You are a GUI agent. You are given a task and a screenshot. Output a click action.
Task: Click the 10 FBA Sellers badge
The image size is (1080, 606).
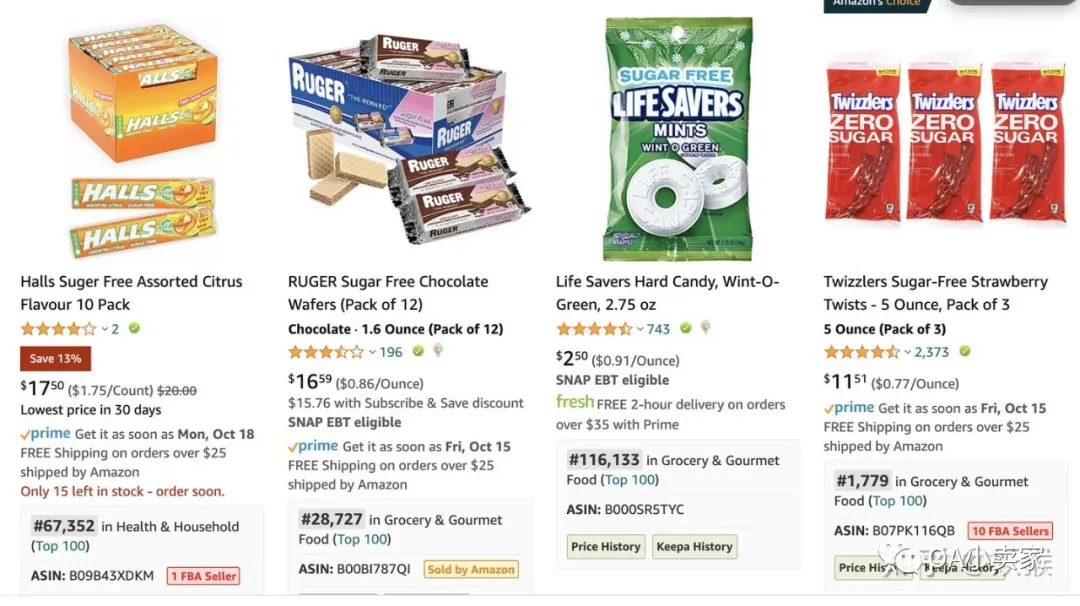coord(1010,531)
